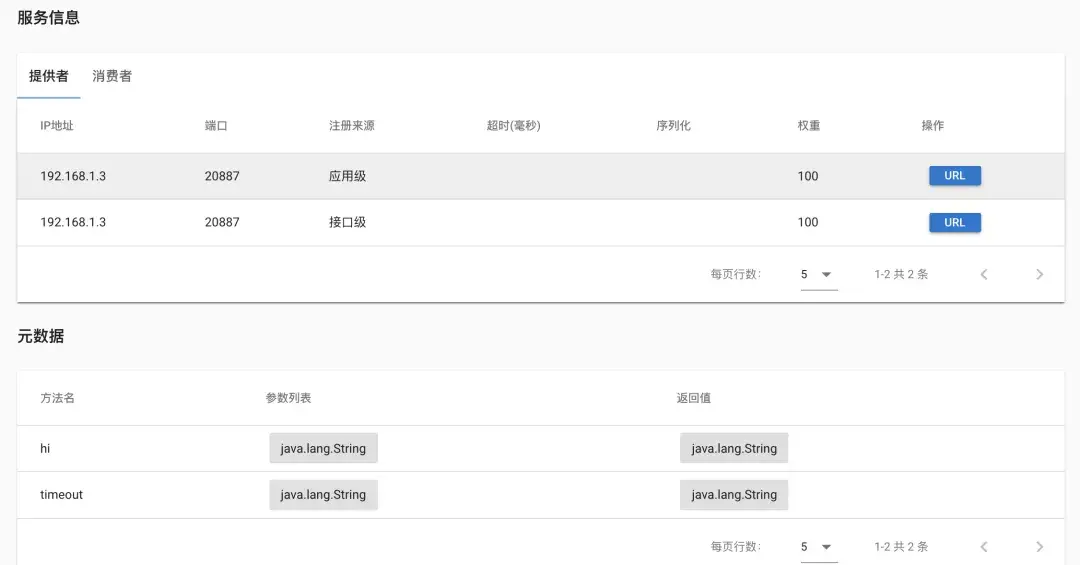This screenshot has height=565, width=1080.
Task: Open rows-per-page dropdown in metadata table
Action: pos(818,546)
